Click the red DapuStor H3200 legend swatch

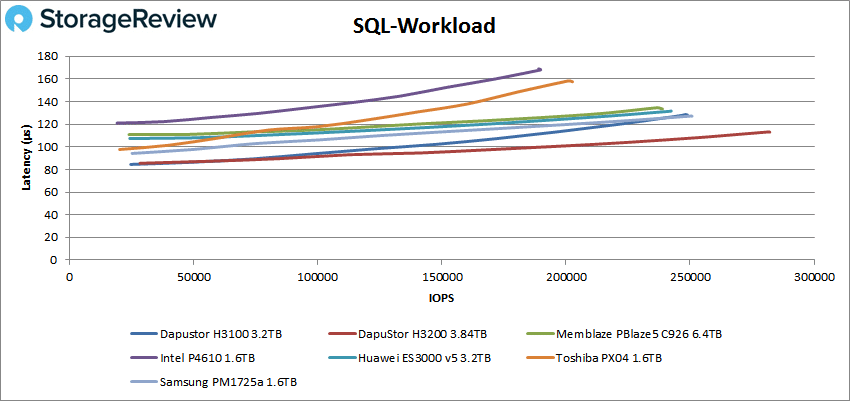pos(341,334)
